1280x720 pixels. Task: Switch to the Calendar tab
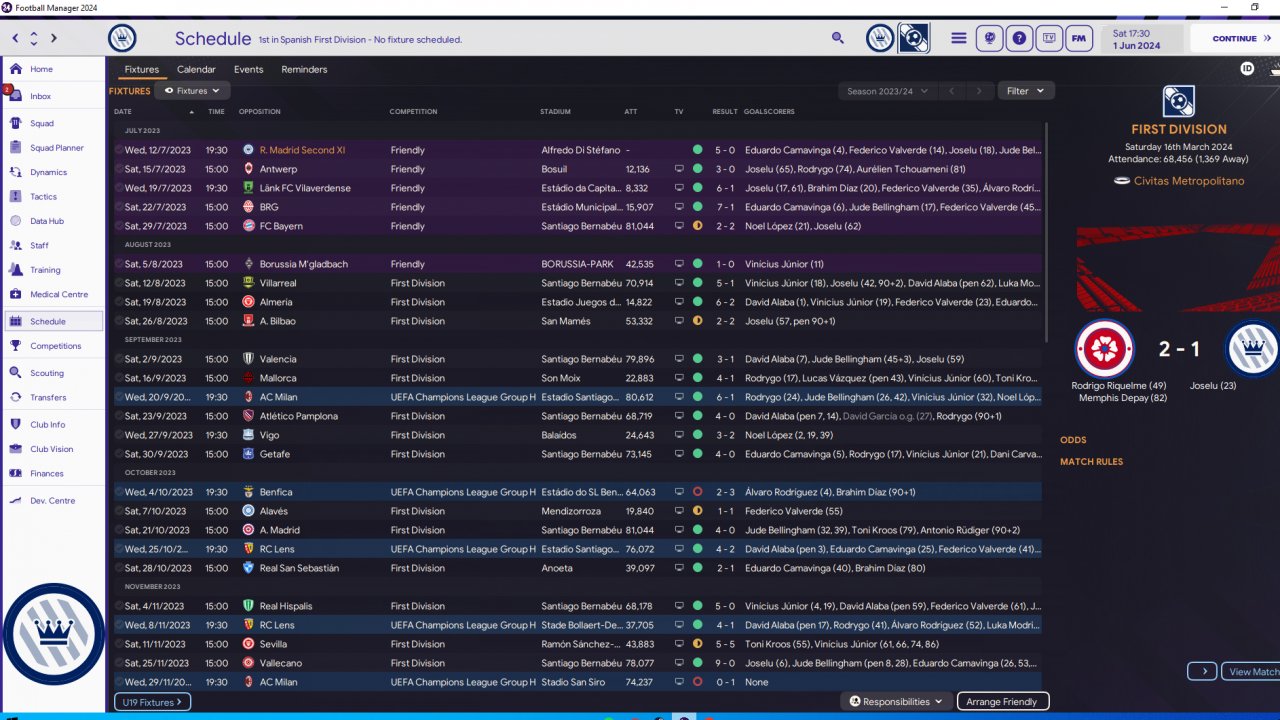[x=196, y=70]
